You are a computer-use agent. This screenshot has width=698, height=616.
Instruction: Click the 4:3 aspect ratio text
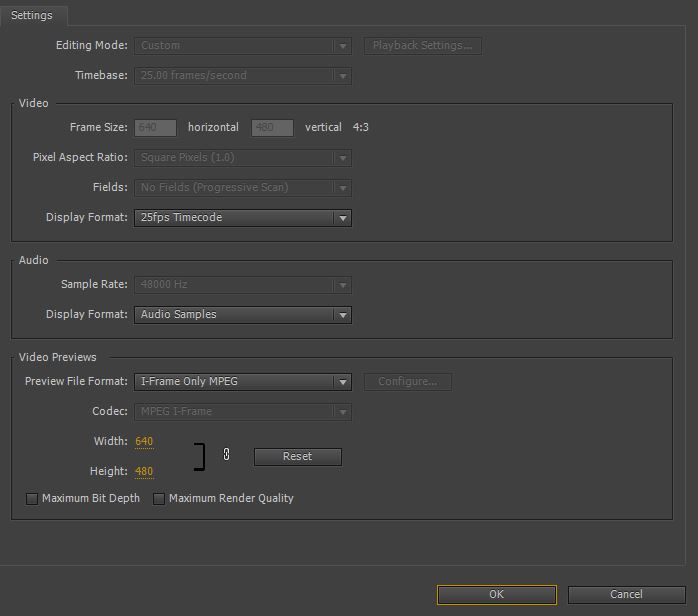click(361, 127)
